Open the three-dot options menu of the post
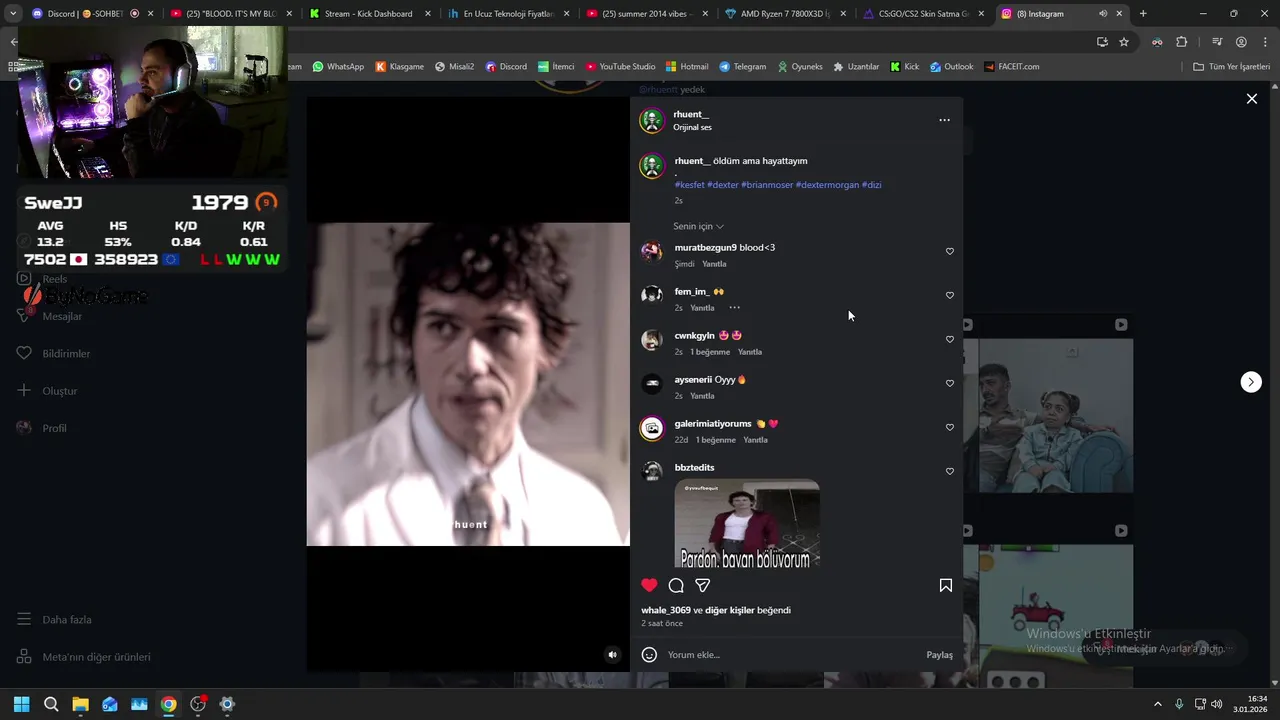The image size is (1280, 720). click(x=944, y=120)
